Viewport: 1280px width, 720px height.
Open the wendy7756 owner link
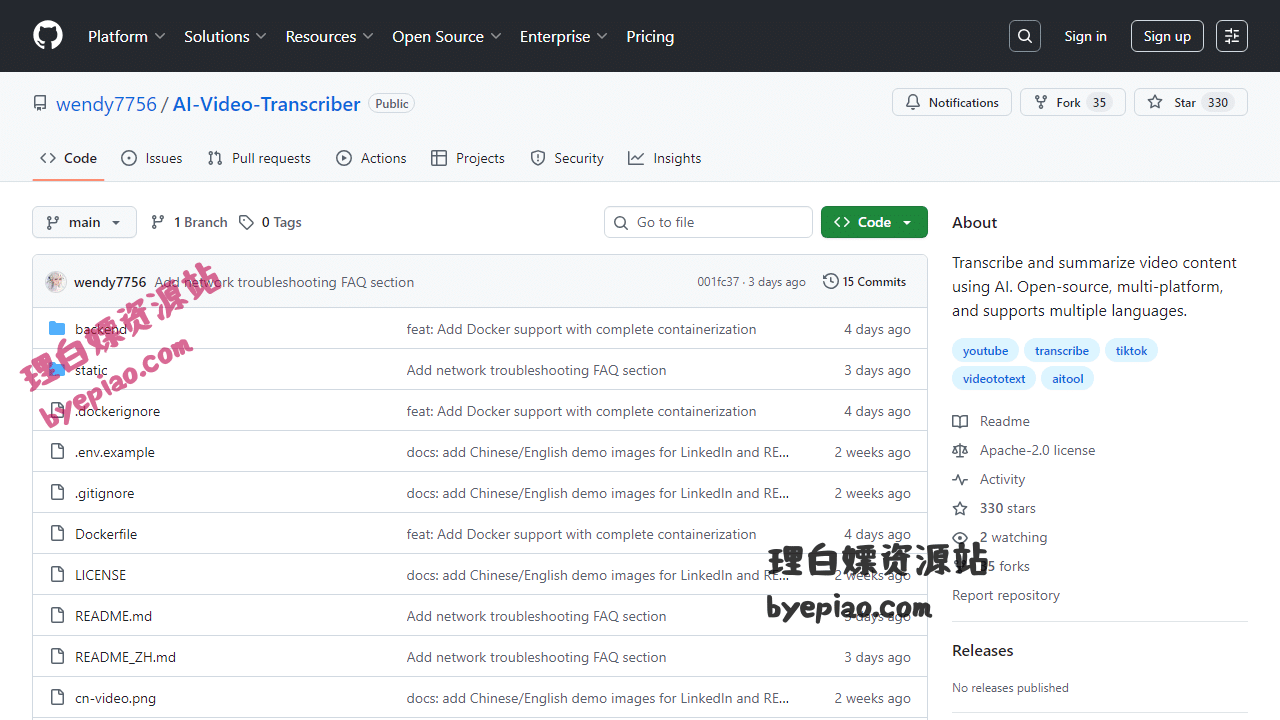click(106, 104)
